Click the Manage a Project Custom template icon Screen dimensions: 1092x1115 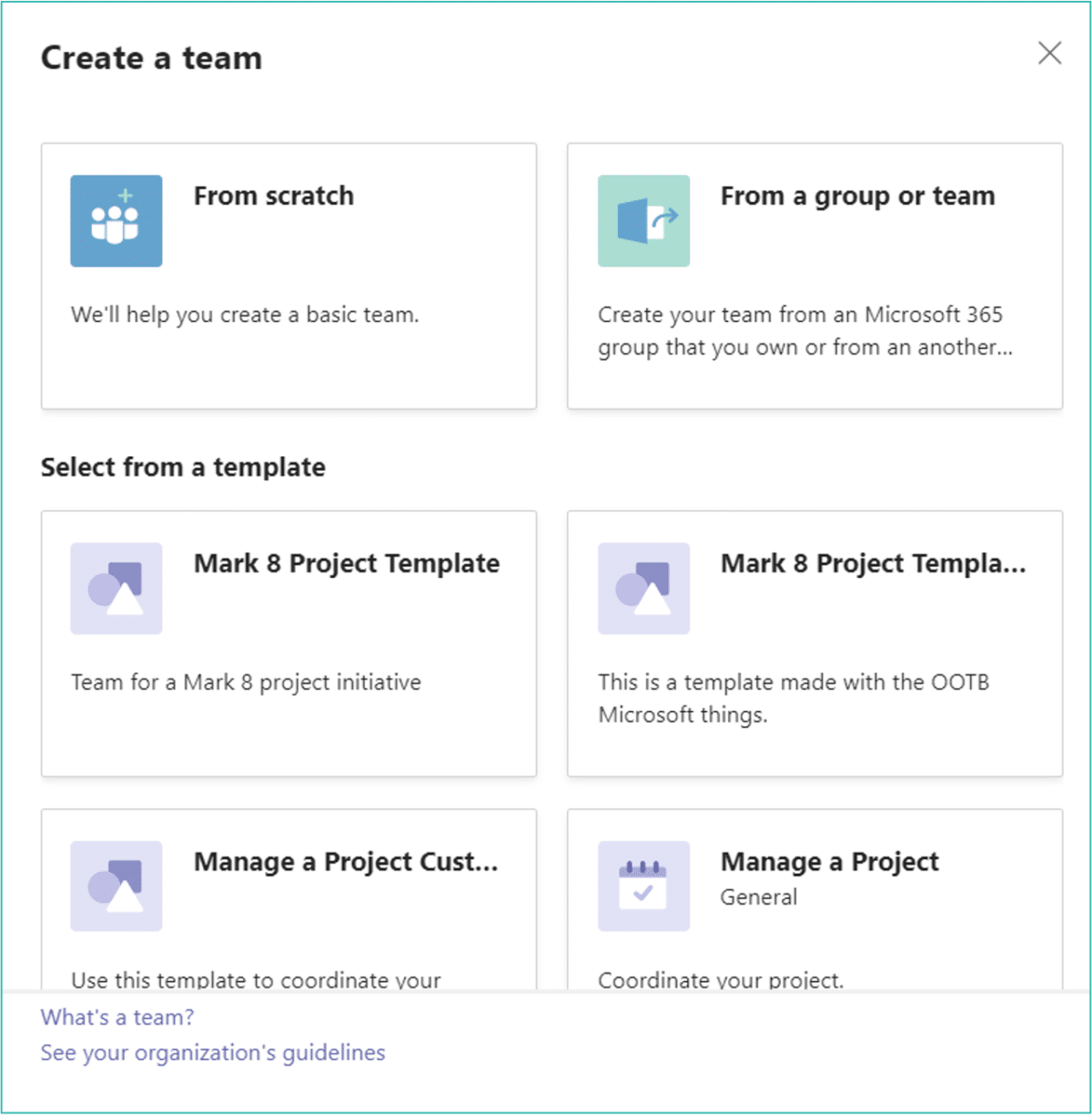[116, 886]
